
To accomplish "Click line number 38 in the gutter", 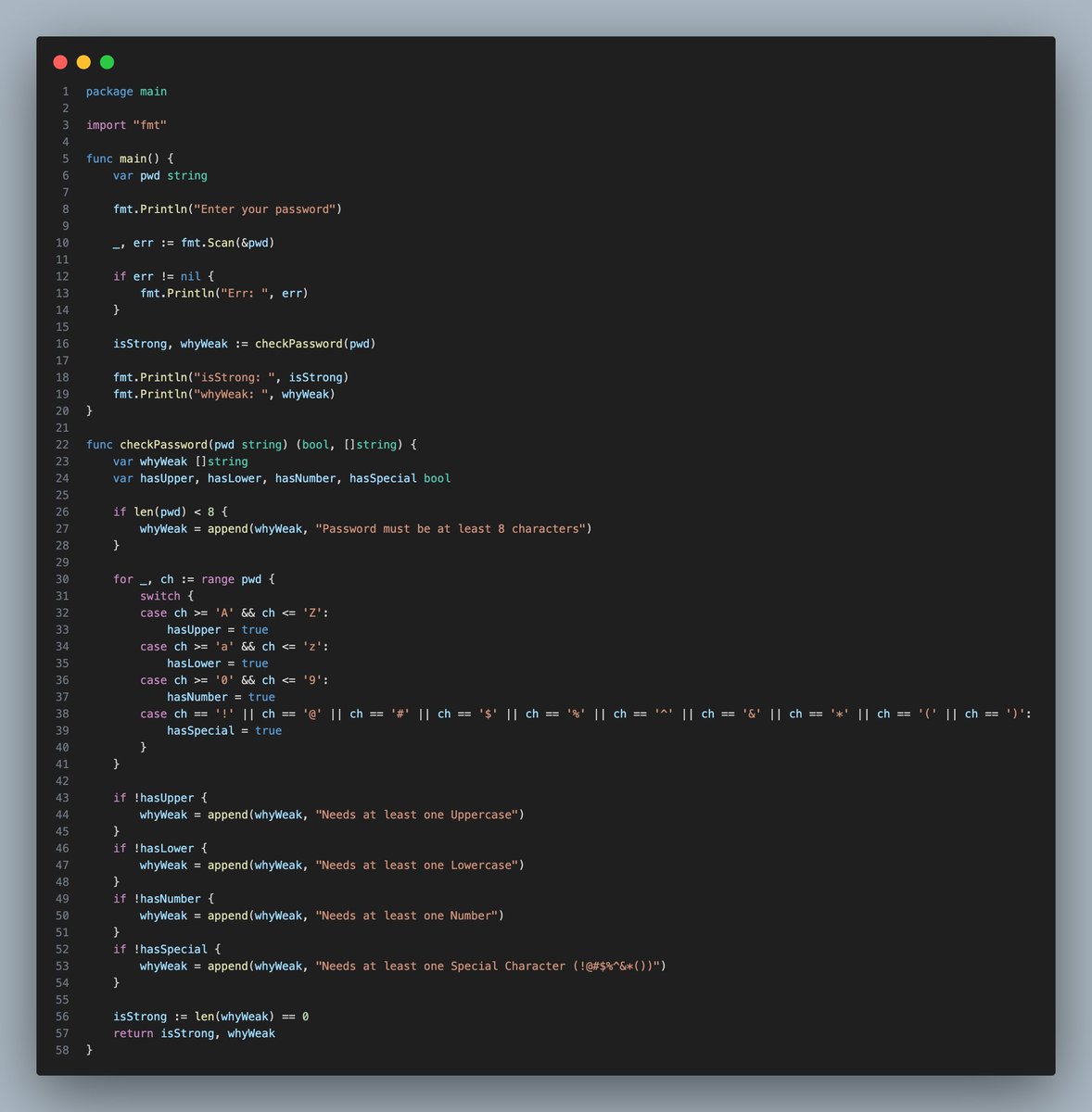I will click(62, 714).
